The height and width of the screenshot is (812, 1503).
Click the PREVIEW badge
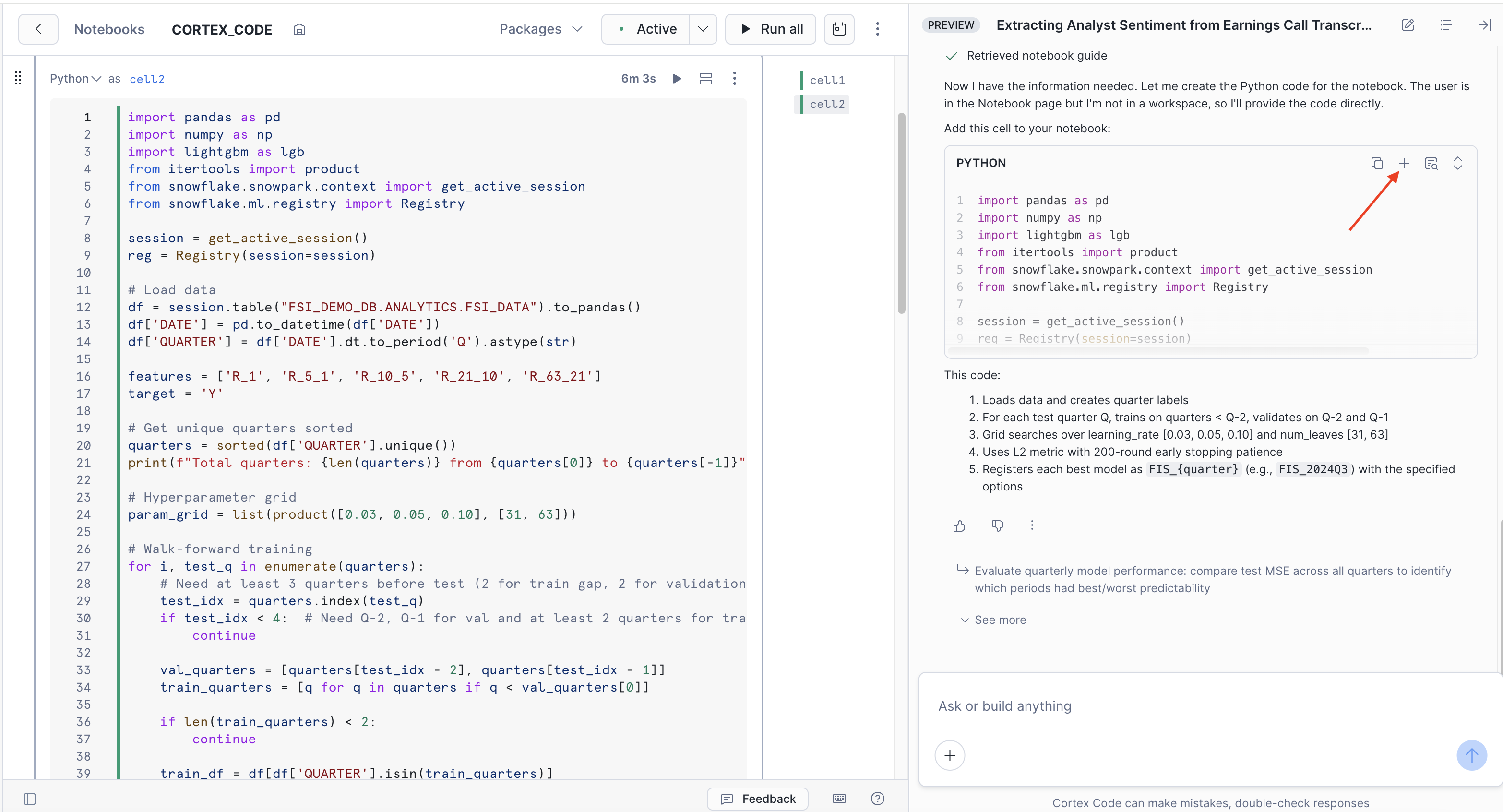951,25
